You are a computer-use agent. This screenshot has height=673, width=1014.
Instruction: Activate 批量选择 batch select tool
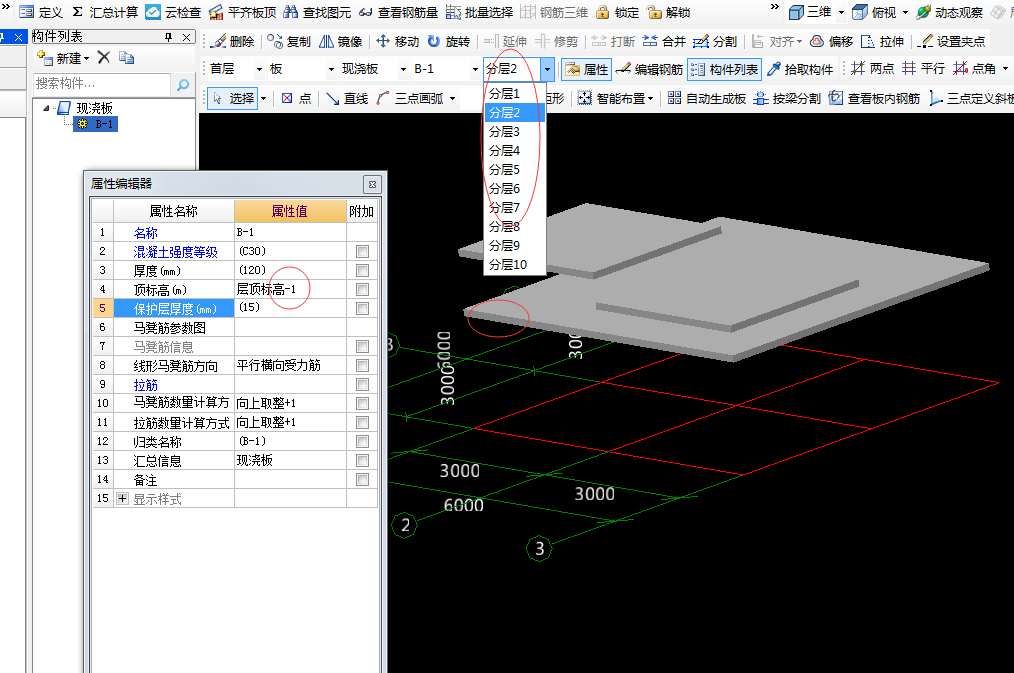coord(479,12)
